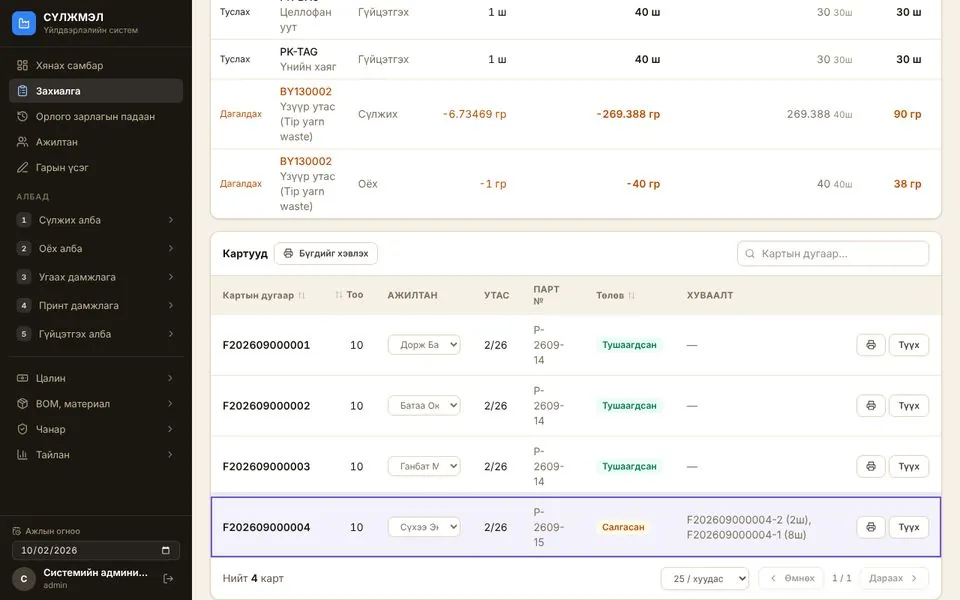
Task: Sort cards by Төлөв column
Action: [x=615, y=295]
